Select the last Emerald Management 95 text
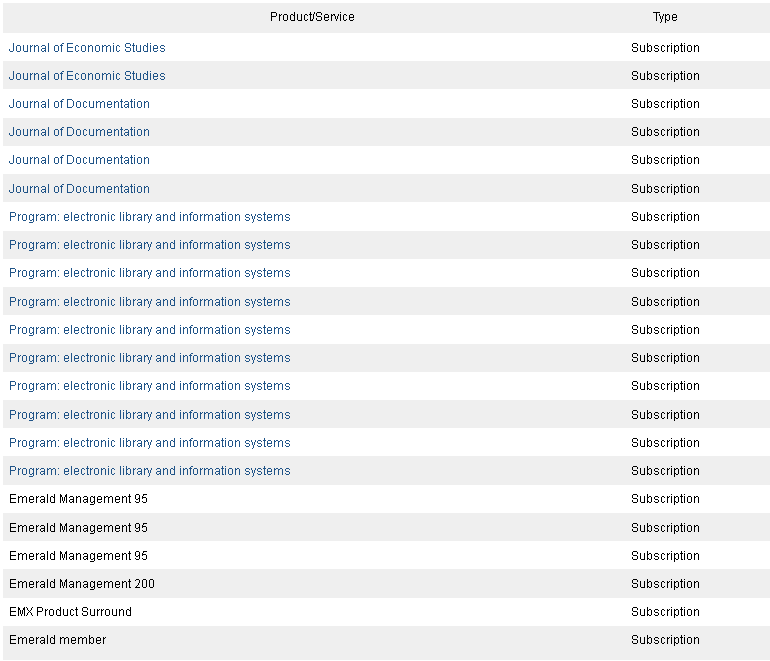Screen dimensions: 770x661 click(x=78, y=555)
